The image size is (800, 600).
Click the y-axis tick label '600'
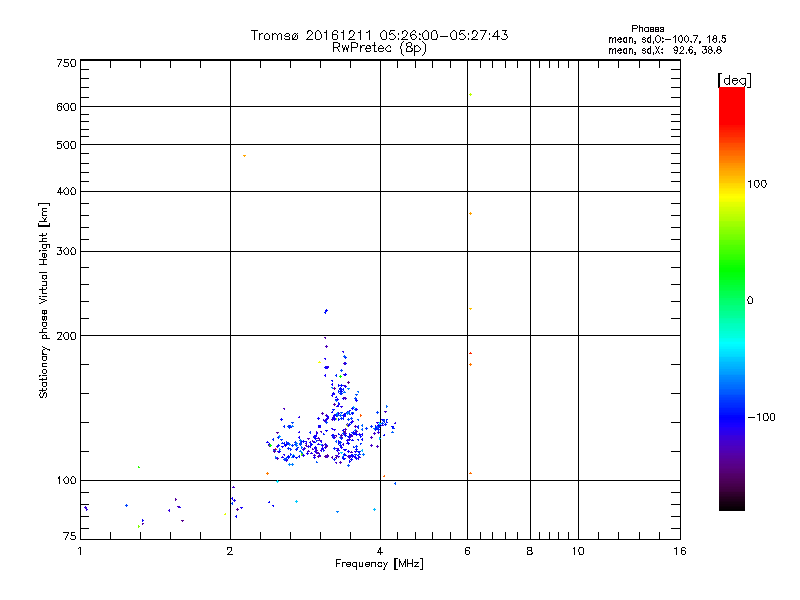[66, 107]
